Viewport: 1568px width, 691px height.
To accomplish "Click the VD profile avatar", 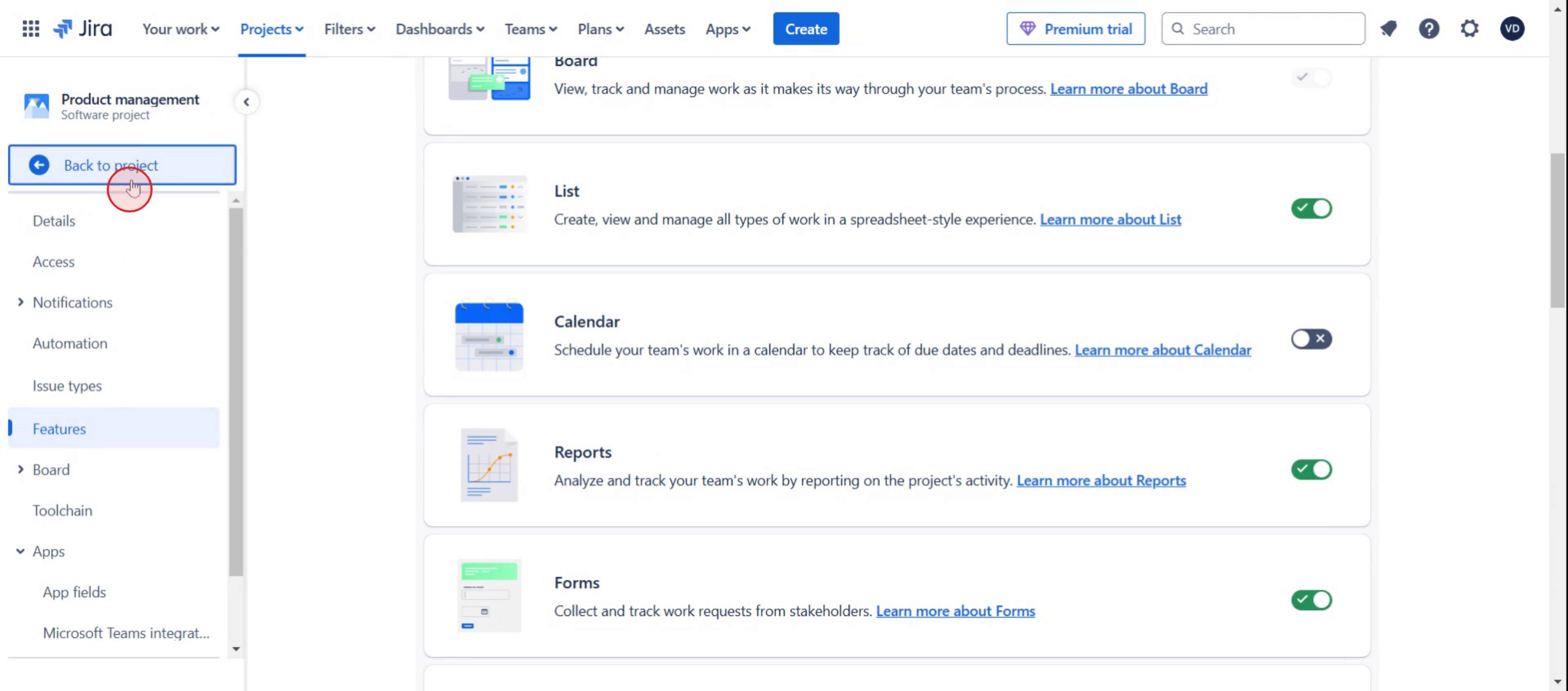I will click(1512, 29).
